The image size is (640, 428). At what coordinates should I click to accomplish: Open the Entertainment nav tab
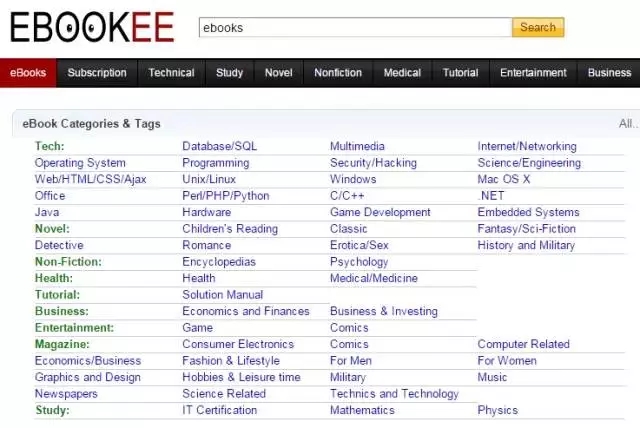pyautogui.click(x=533, y=73)
